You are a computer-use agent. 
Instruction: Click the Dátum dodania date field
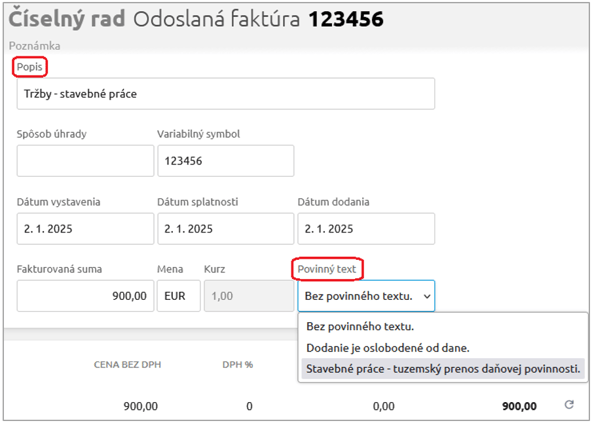click(x=366, y=228)
